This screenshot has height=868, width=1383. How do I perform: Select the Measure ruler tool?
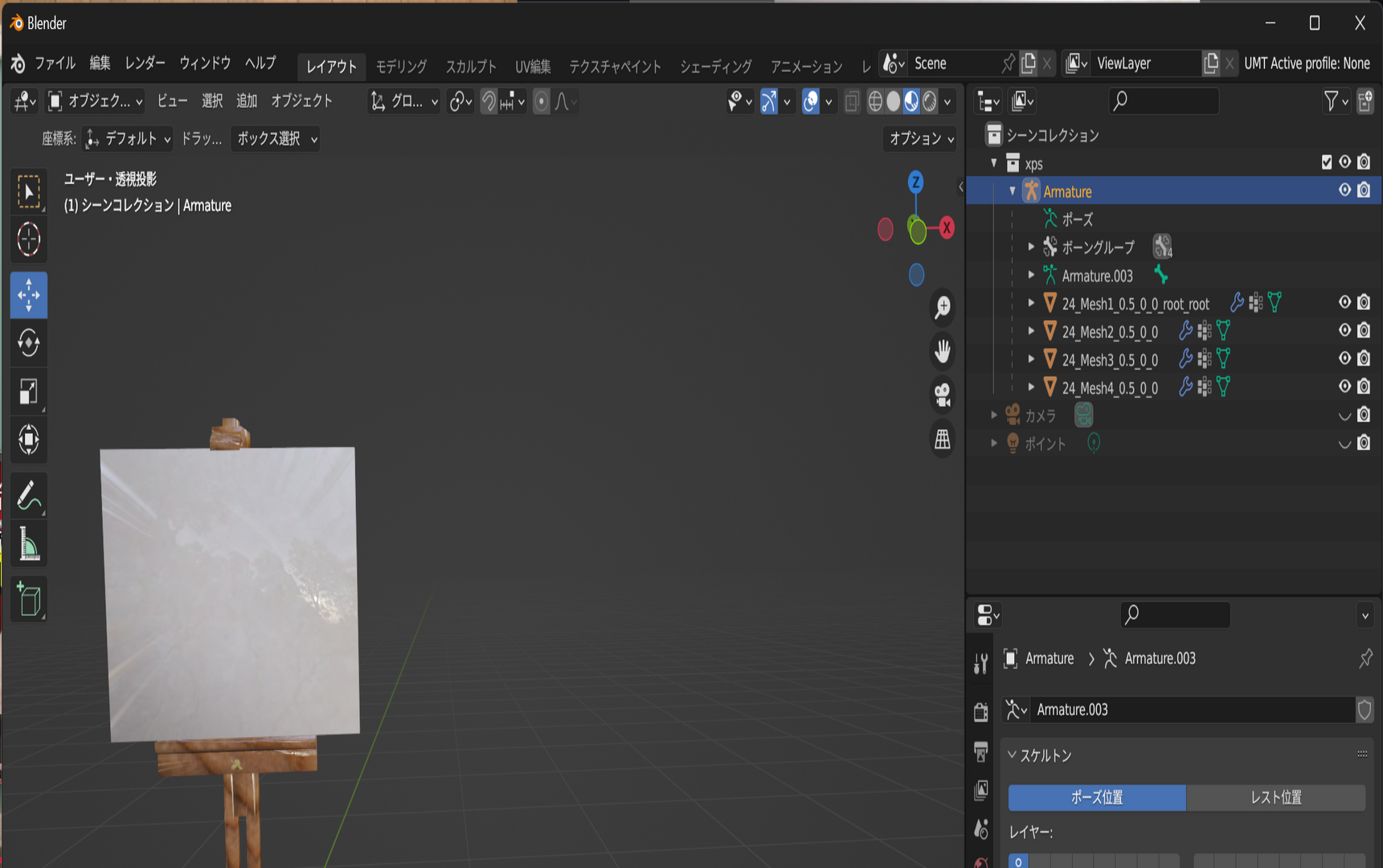point(29,544)
